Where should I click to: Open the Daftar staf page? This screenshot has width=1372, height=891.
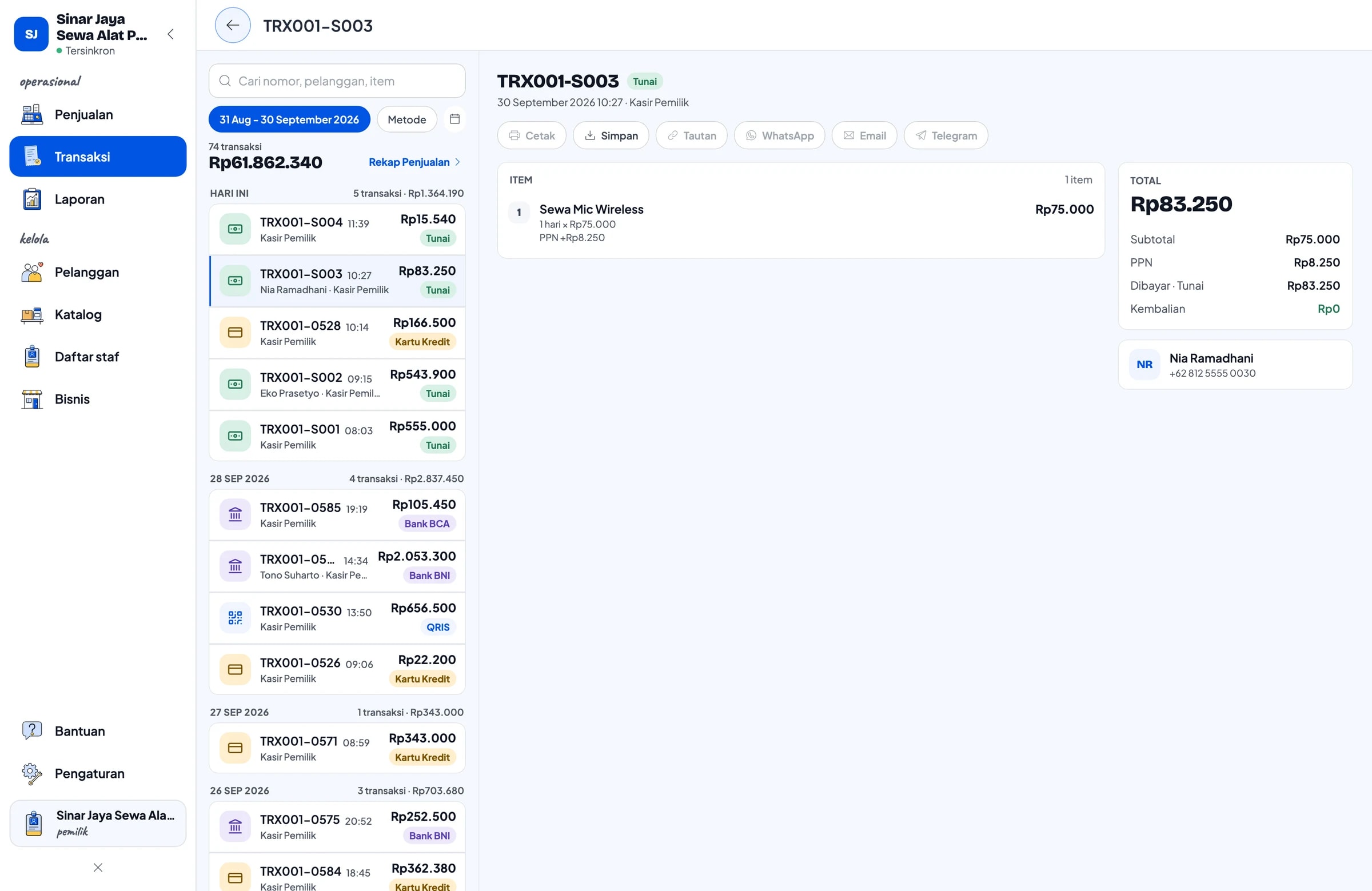(98, 357)
